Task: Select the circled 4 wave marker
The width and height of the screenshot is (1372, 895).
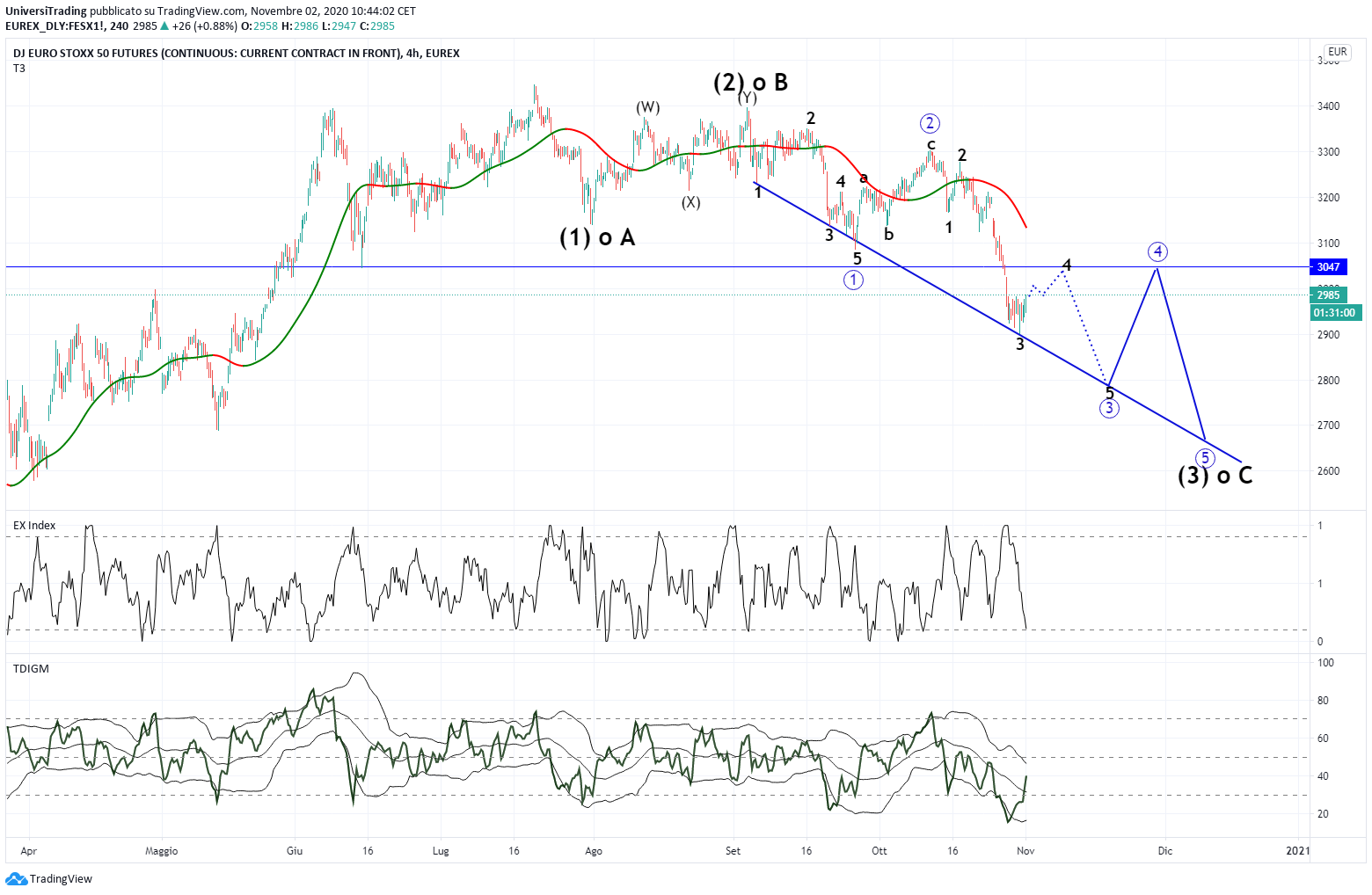Action: tap(1158, 252)
